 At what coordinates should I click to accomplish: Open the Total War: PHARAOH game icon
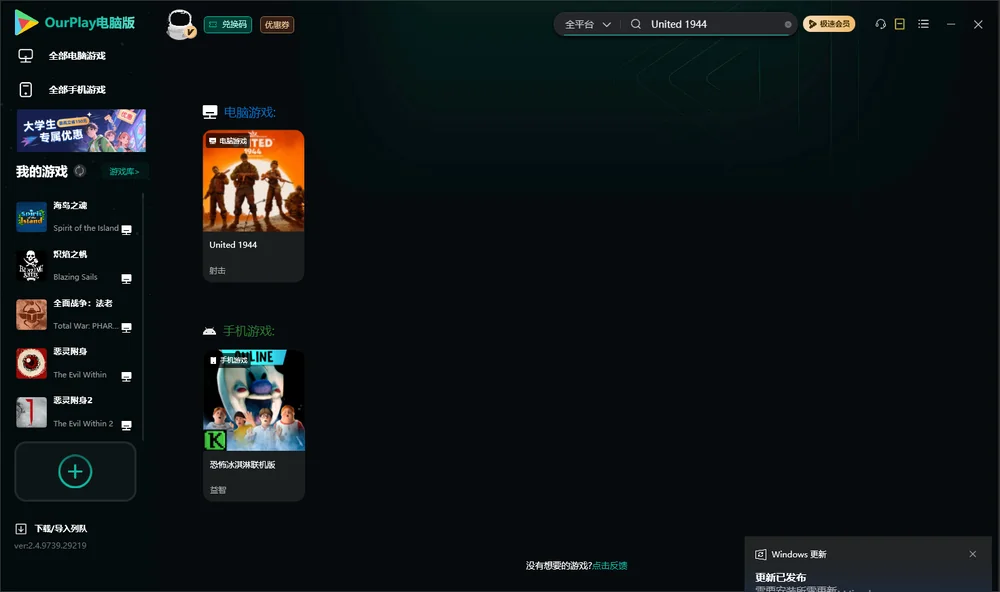[31, 314]
